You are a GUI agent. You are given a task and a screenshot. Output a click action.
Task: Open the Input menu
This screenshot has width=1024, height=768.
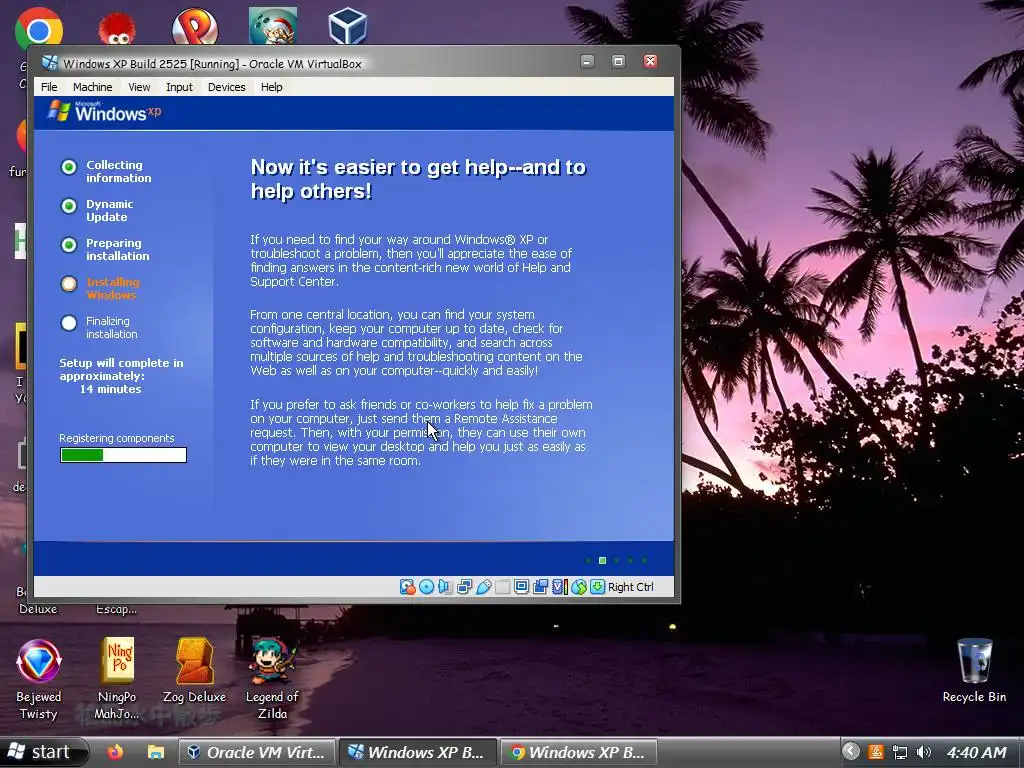[x=179, y=87]
